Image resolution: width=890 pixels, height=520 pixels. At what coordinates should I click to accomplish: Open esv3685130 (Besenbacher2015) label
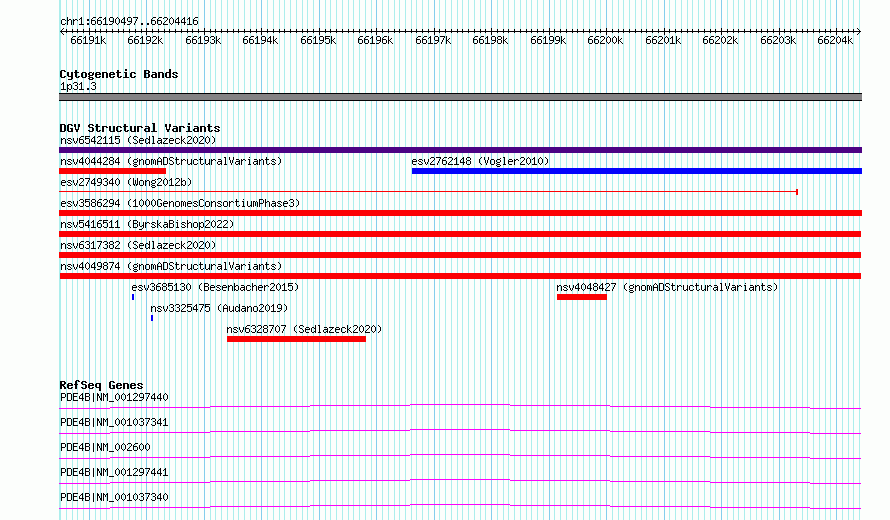[215, 287]
